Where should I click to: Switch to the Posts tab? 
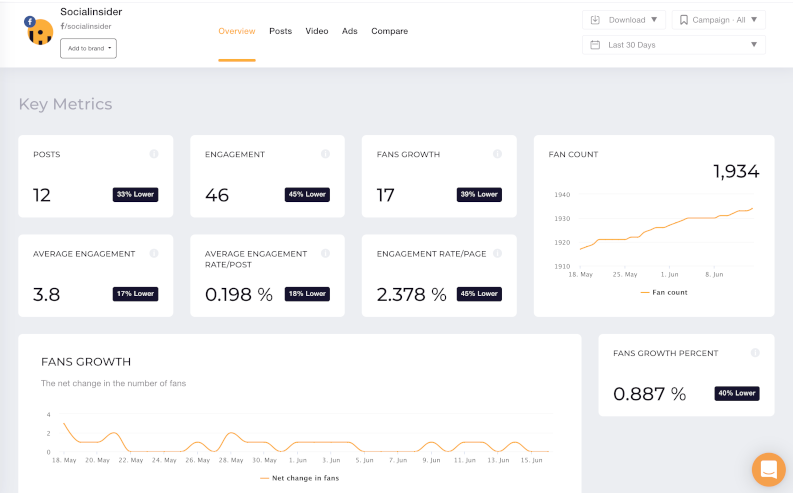pyautogui.click(x=280, y=31)
